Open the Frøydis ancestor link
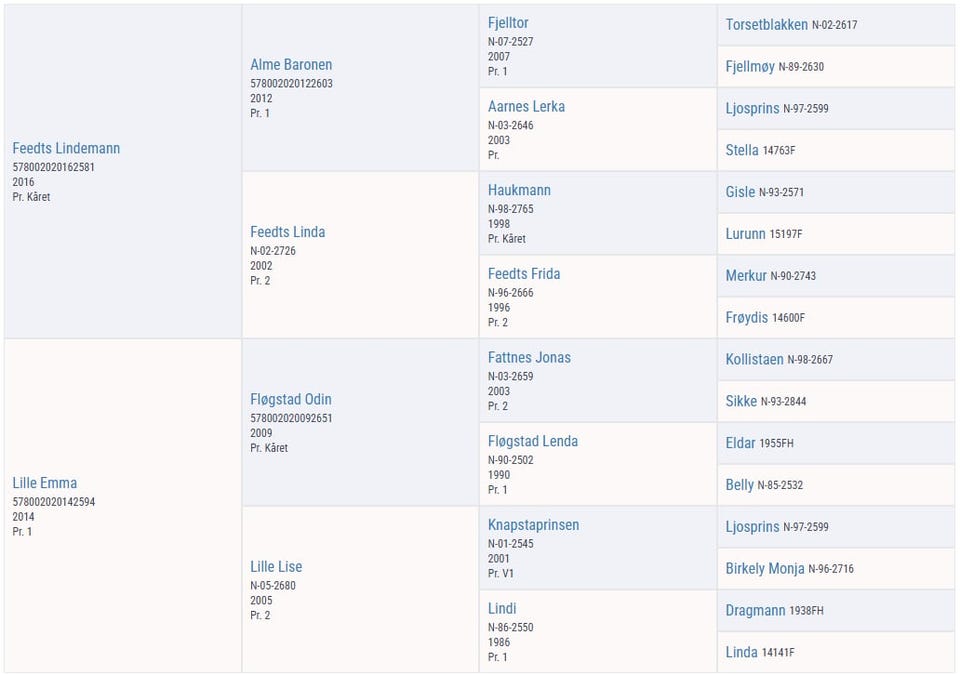Image resolution: width=960 pixels, height=675 pixels. (746, 318)
